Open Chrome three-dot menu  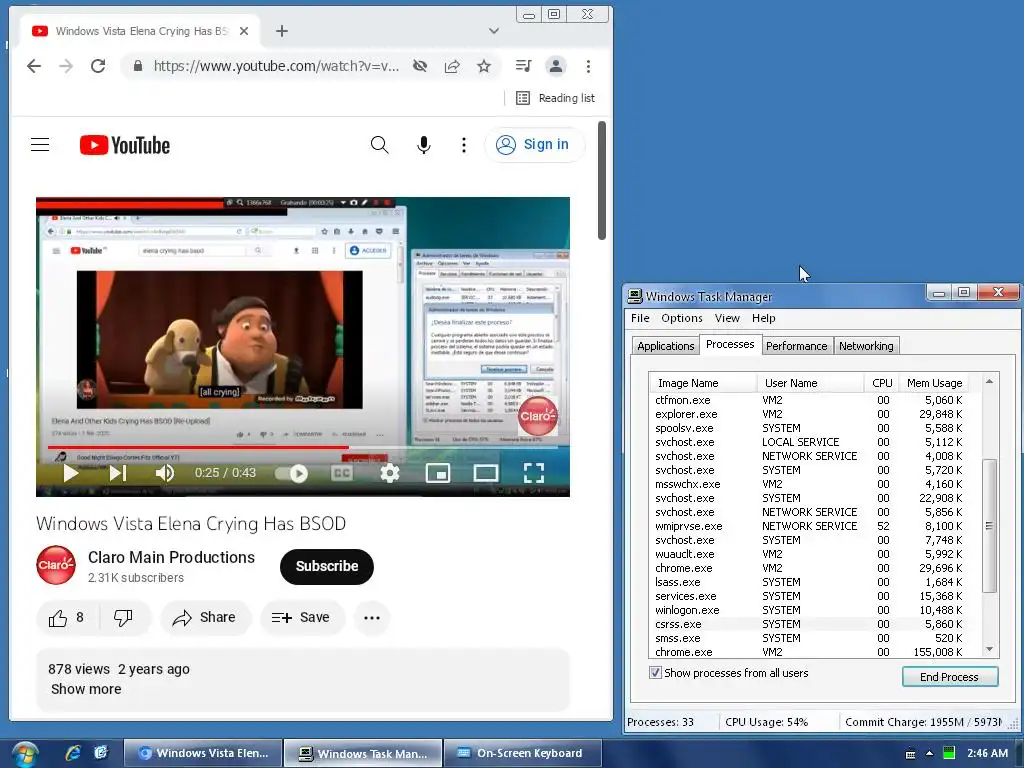(588, 66)
